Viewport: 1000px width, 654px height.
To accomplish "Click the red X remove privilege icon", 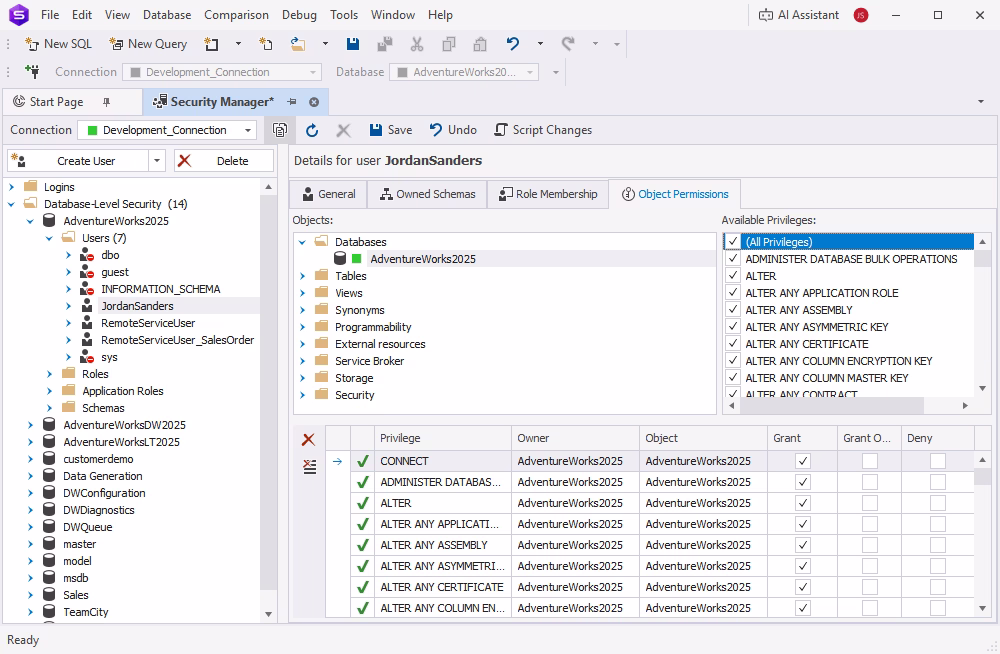I will 309,440.
